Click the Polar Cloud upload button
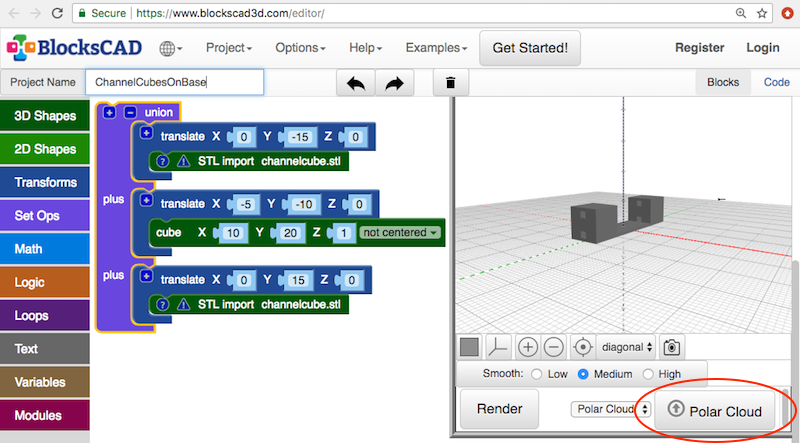This screenshot has width=800, height=443. [714, 411]
